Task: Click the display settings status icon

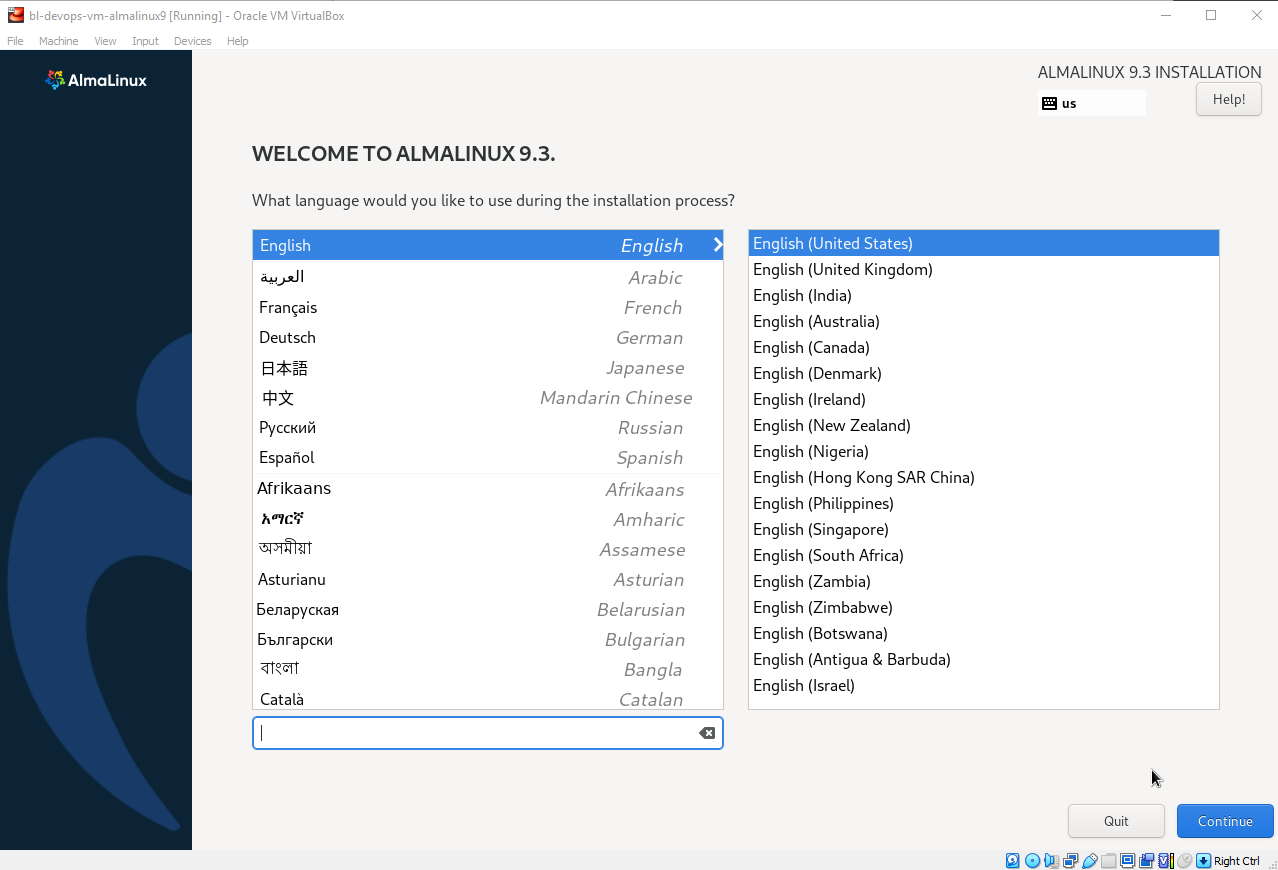Action: (x=1127, y=861)
